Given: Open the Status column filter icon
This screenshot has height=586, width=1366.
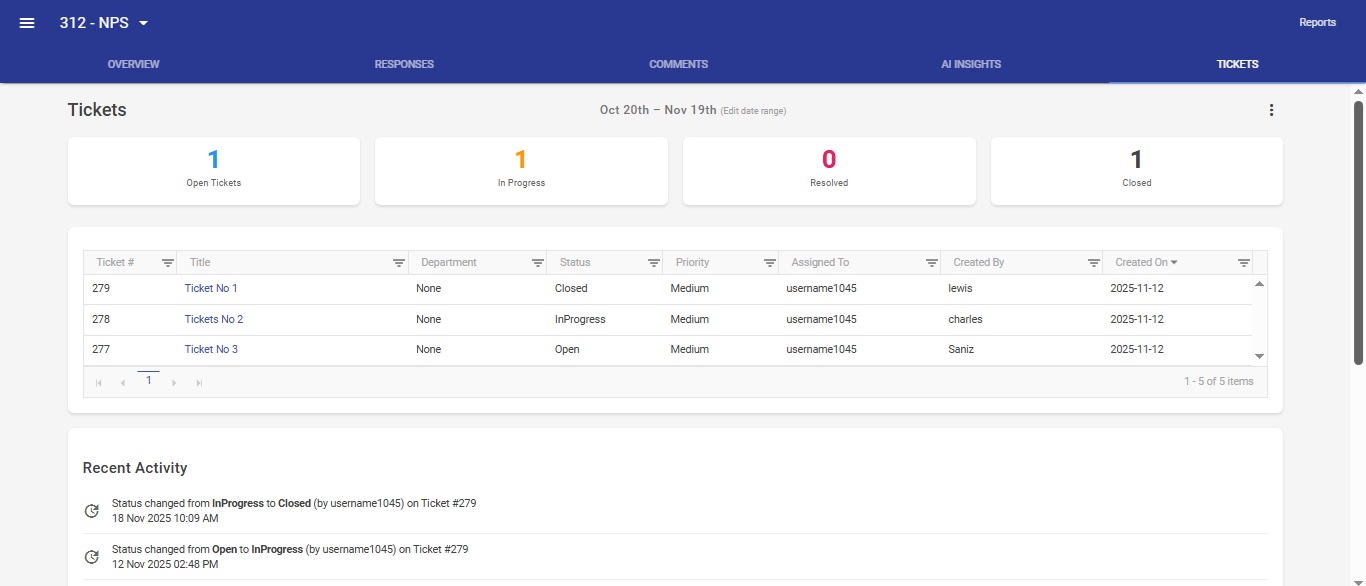Looking at the screenshot, I should click(x=654, y=263).
